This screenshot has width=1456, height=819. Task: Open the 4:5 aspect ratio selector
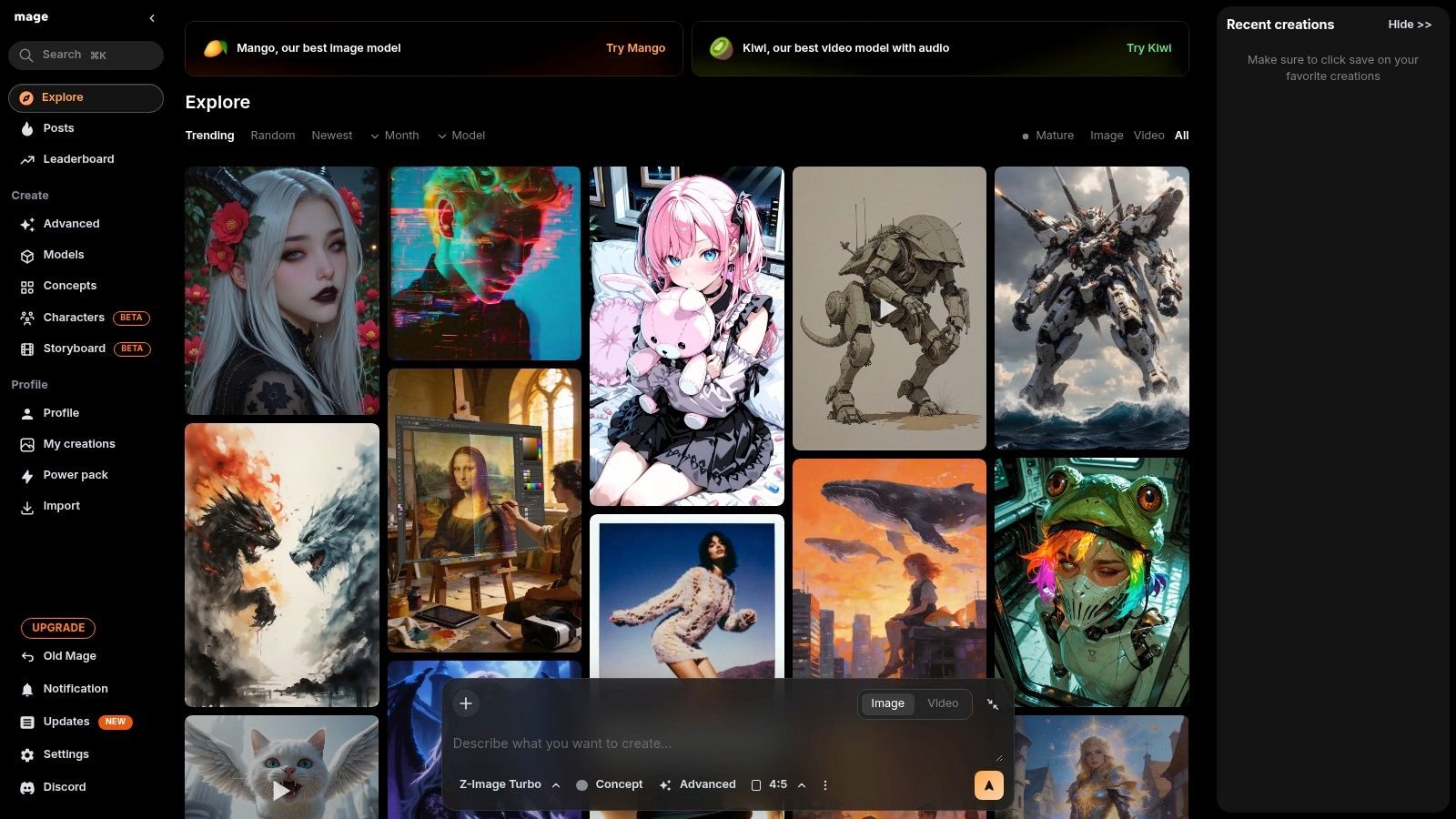[778, 784]
